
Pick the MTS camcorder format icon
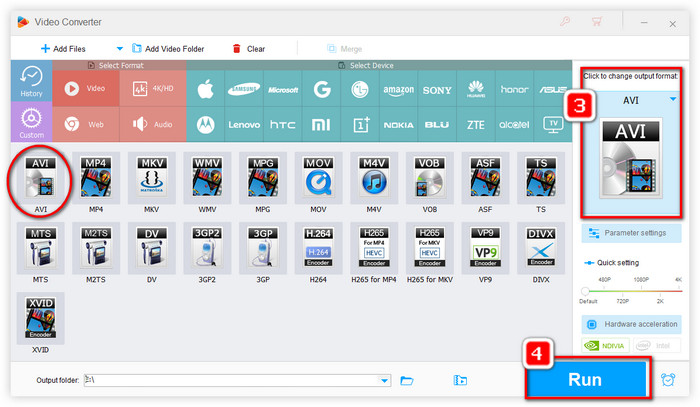pyautogui.click(x=40, y=248)
